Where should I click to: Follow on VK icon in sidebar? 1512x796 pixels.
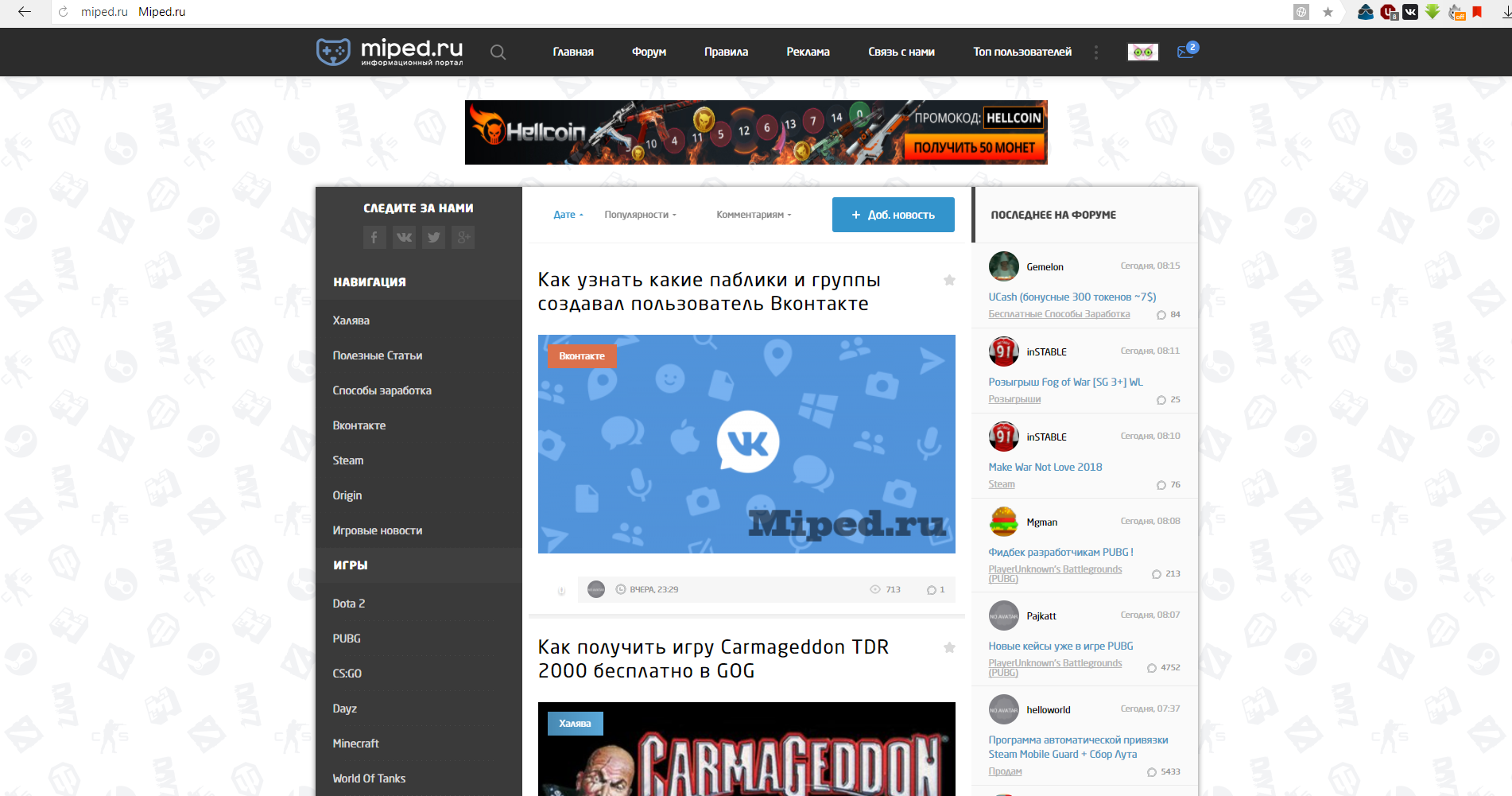point(404,237)
